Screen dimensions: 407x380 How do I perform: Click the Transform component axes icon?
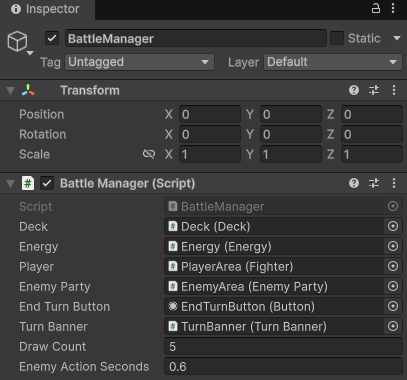tap(28, 90)
